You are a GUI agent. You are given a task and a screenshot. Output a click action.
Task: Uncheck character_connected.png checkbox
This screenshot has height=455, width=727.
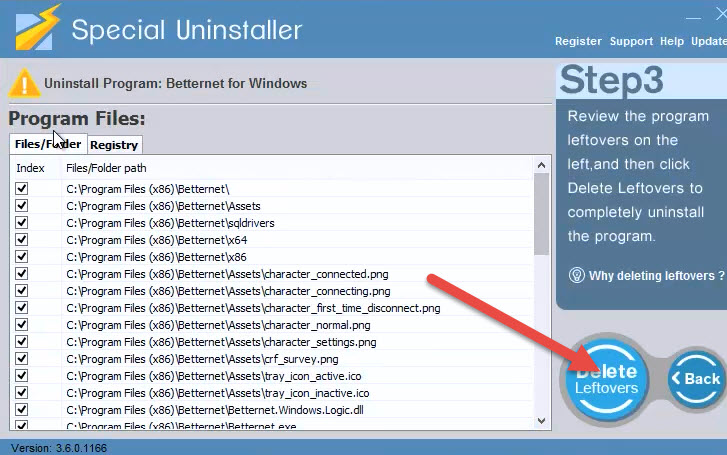pos(21,274)
